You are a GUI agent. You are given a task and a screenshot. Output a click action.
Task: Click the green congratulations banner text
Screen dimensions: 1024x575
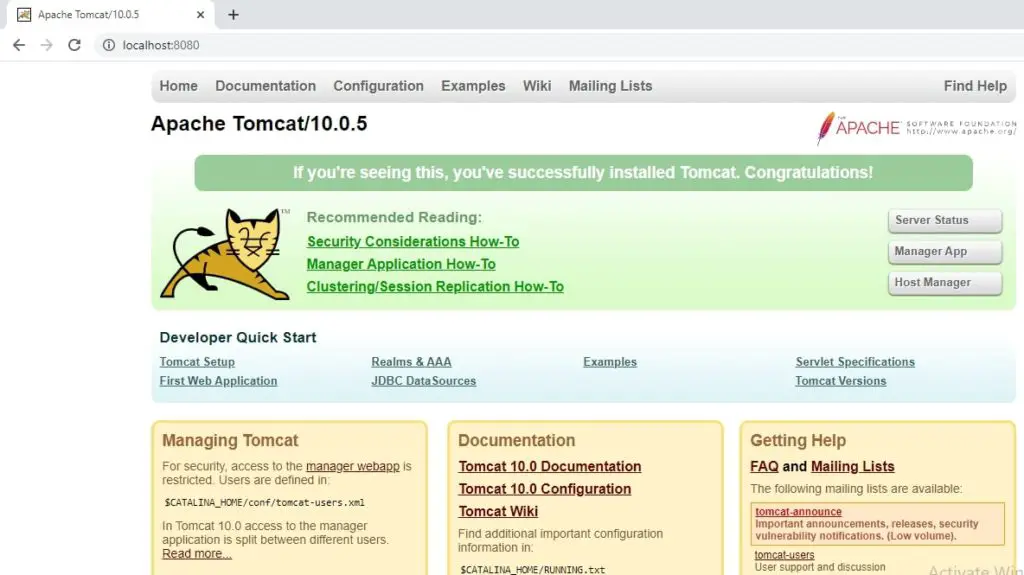pos(583,172)
